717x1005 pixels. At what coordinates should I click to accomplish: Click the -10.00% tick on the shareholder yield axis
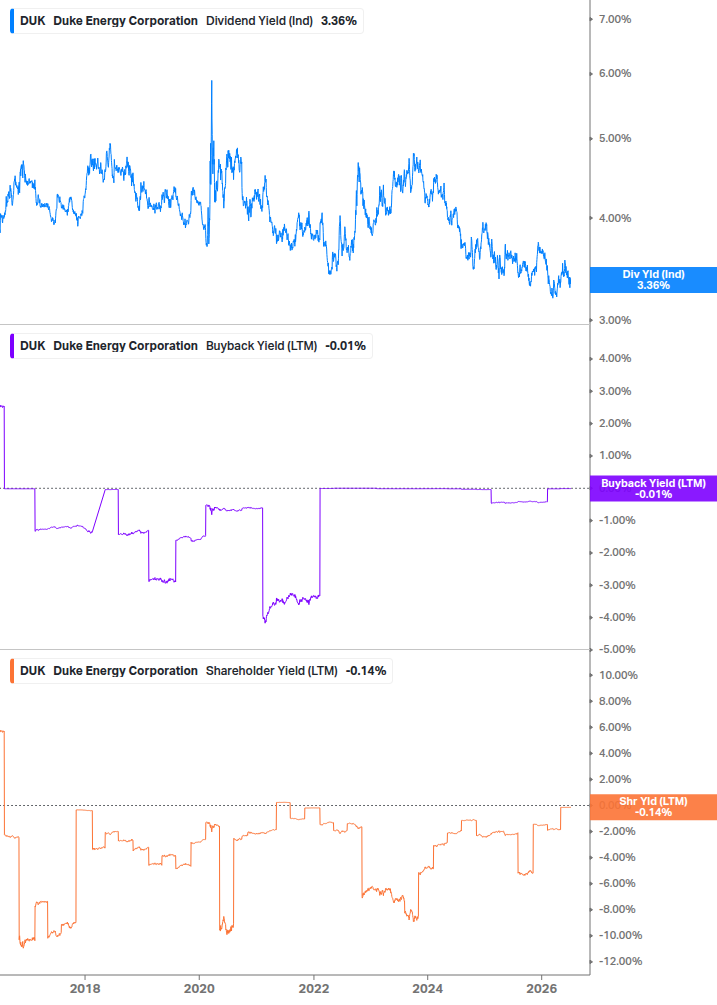[620, 935]
